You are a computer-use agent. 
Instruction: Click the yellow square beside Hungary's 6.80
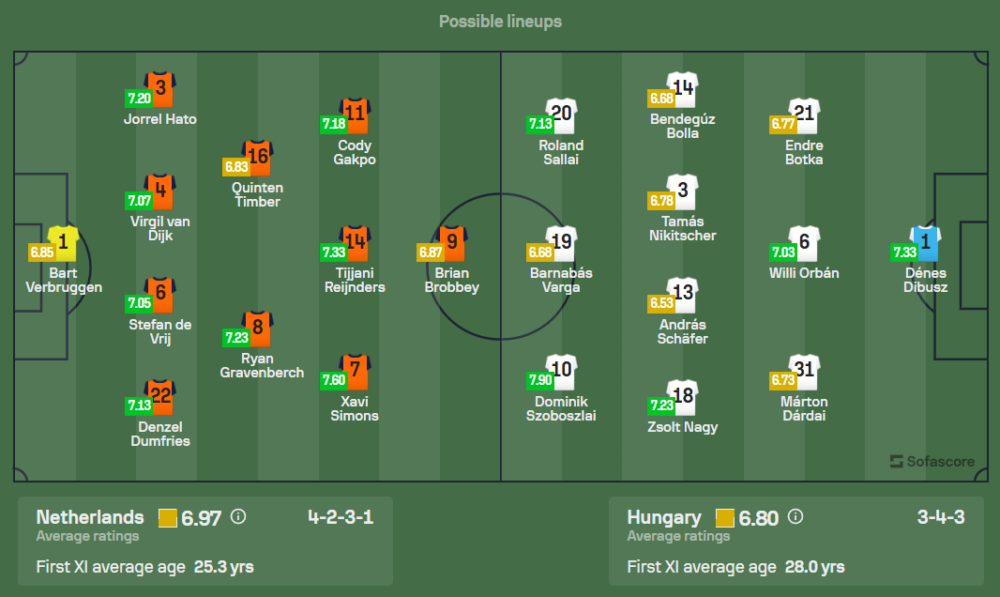(x=726, y=518)
